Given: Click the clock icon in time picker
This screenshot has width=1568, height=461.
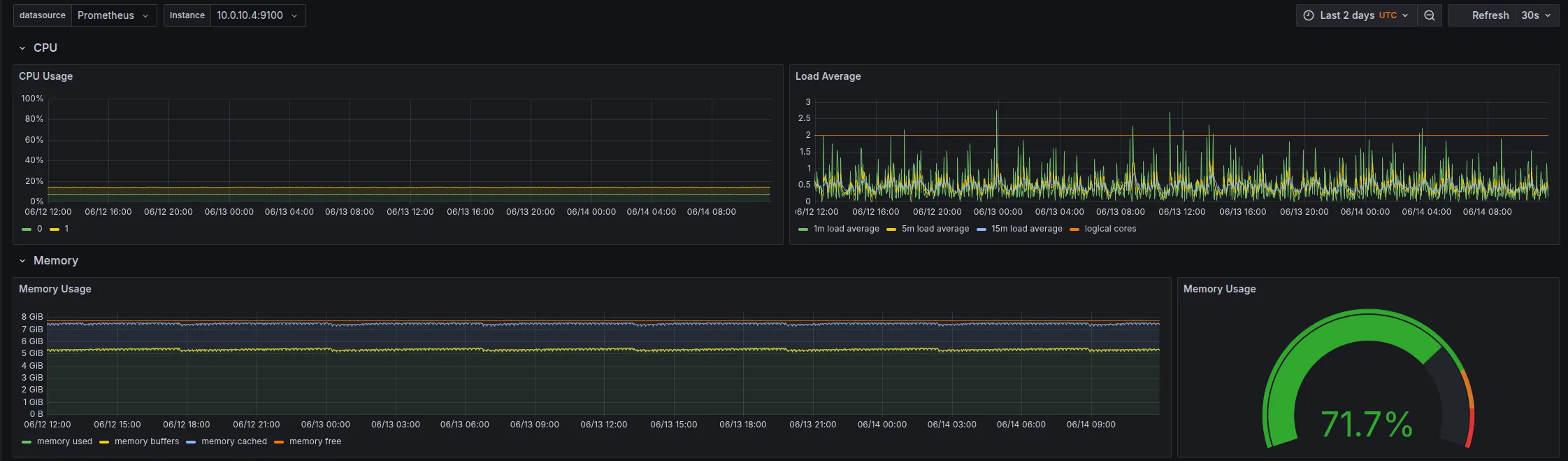Looking at the screenshot, I should click(x=1309, y=15).
